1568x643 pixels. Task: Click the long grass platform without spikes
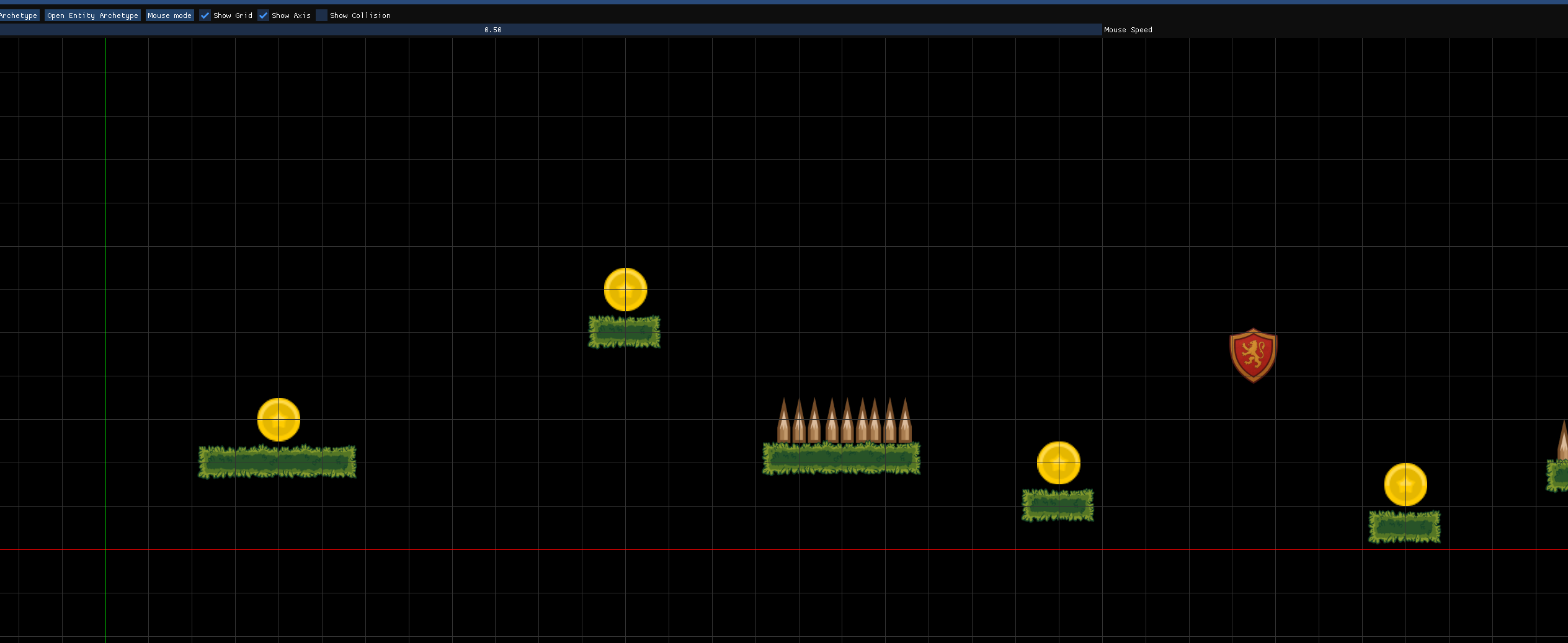tap(277, 462)
